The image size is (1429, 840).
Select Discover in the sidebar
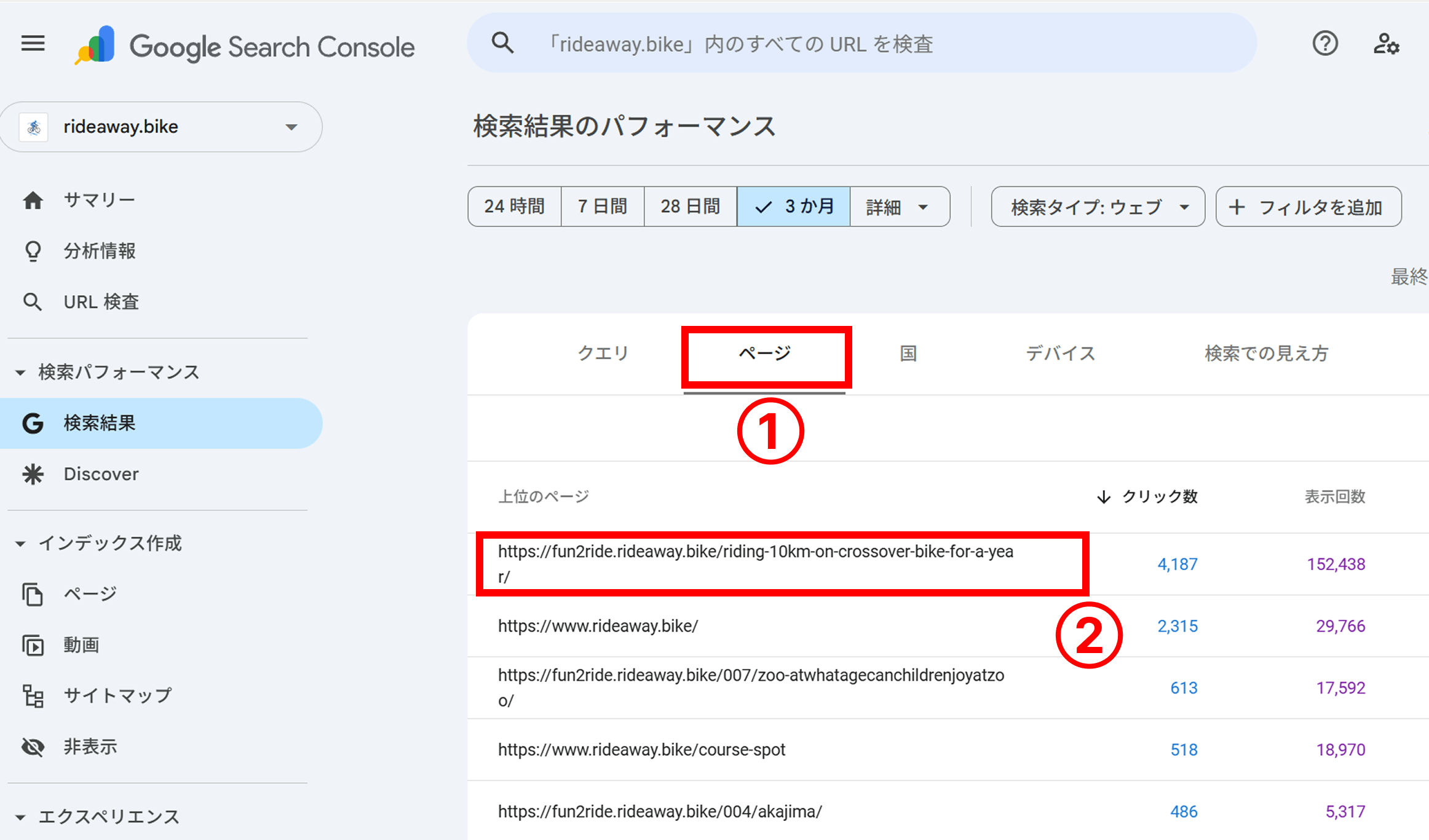[100, 473]
